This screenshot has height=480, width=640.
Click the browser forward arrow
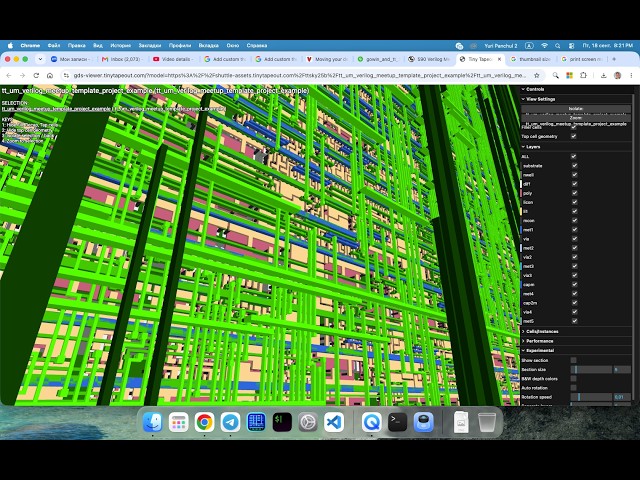point(22,76)
